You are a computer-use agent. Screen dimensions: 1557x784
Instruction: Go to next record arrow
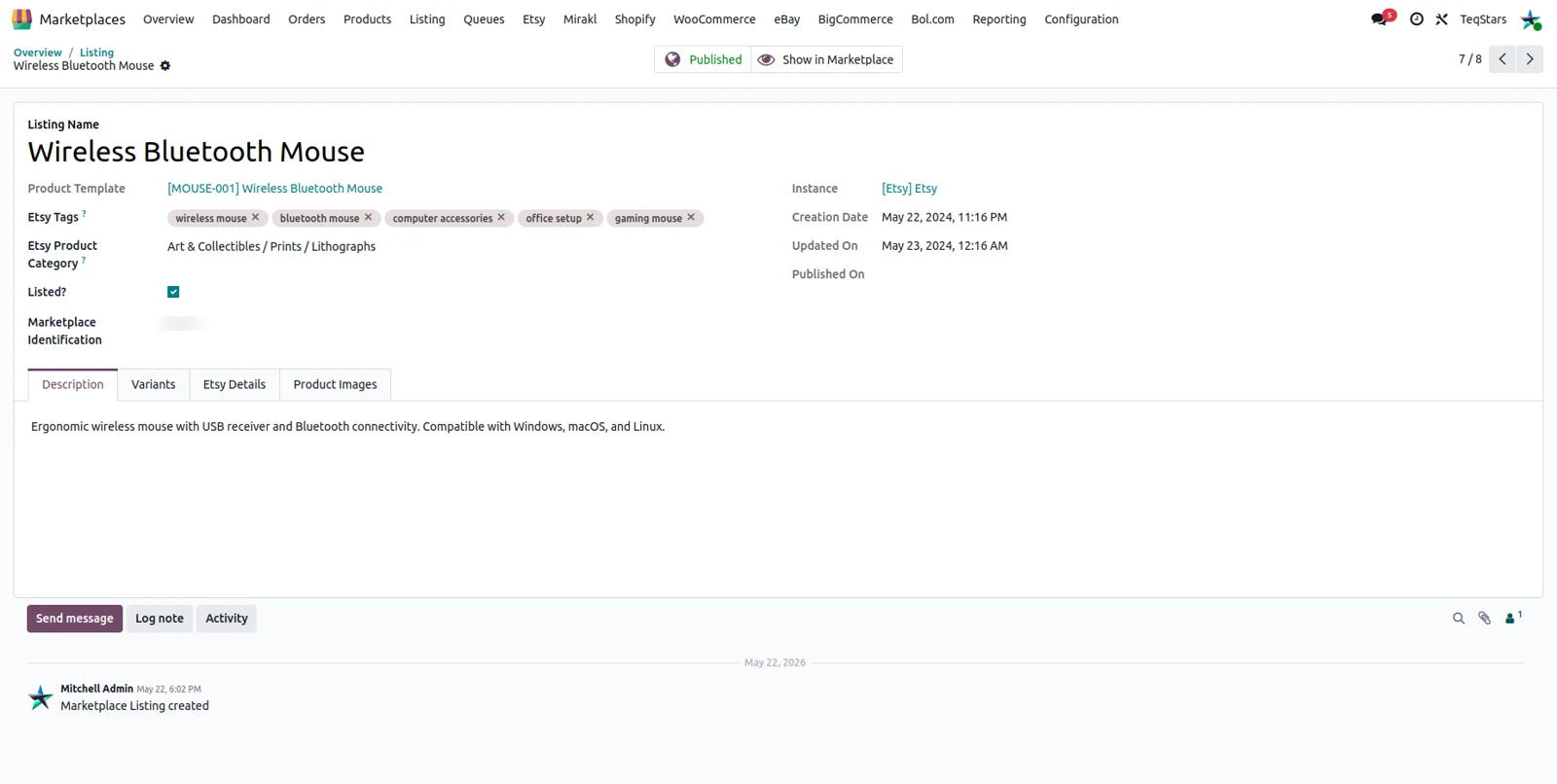coord(1530,59)
